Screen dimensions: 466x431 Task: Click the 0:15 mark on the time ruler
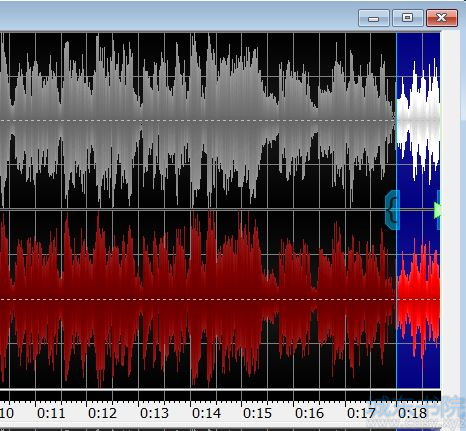(x=257, y=413)
